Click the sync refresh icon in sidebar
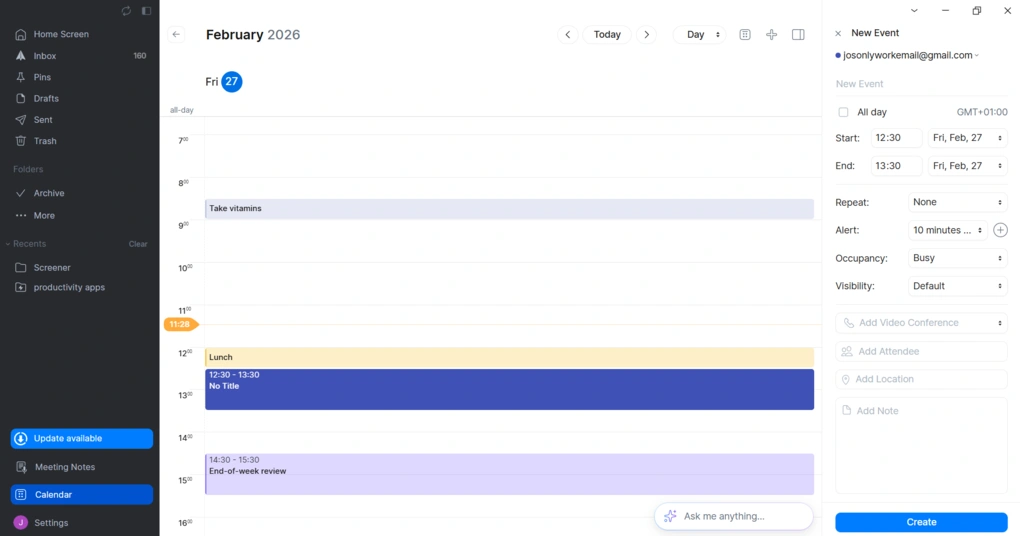Screen dimensions: 1020x536 [x=126, y=11]
